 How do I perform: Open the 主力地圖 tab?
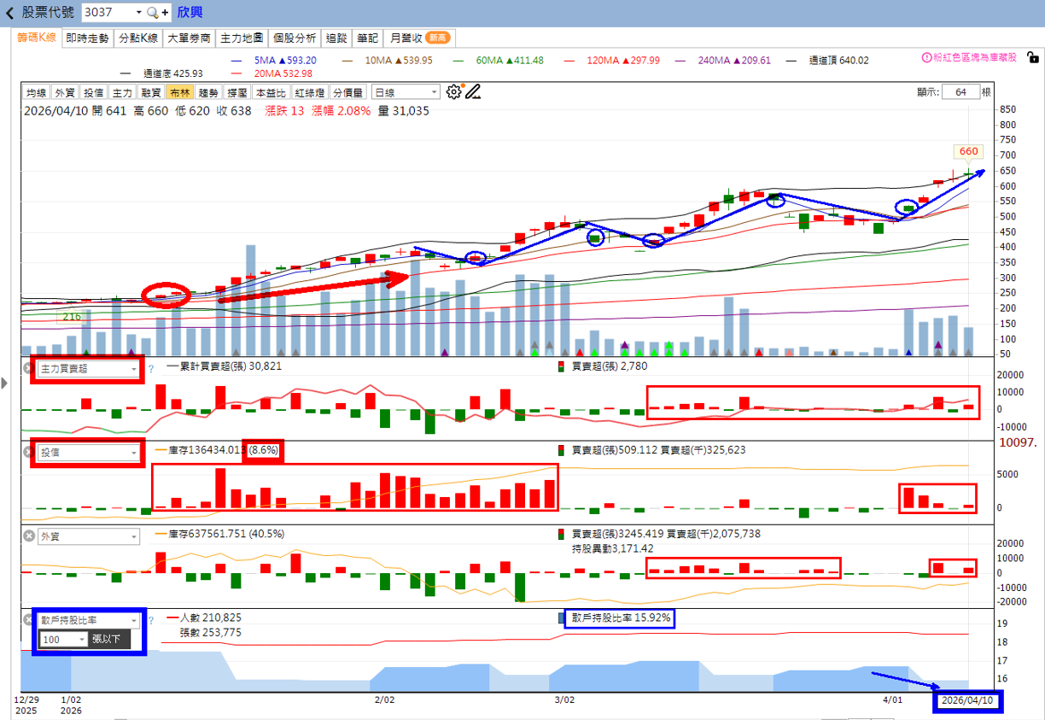coord(241,39)
